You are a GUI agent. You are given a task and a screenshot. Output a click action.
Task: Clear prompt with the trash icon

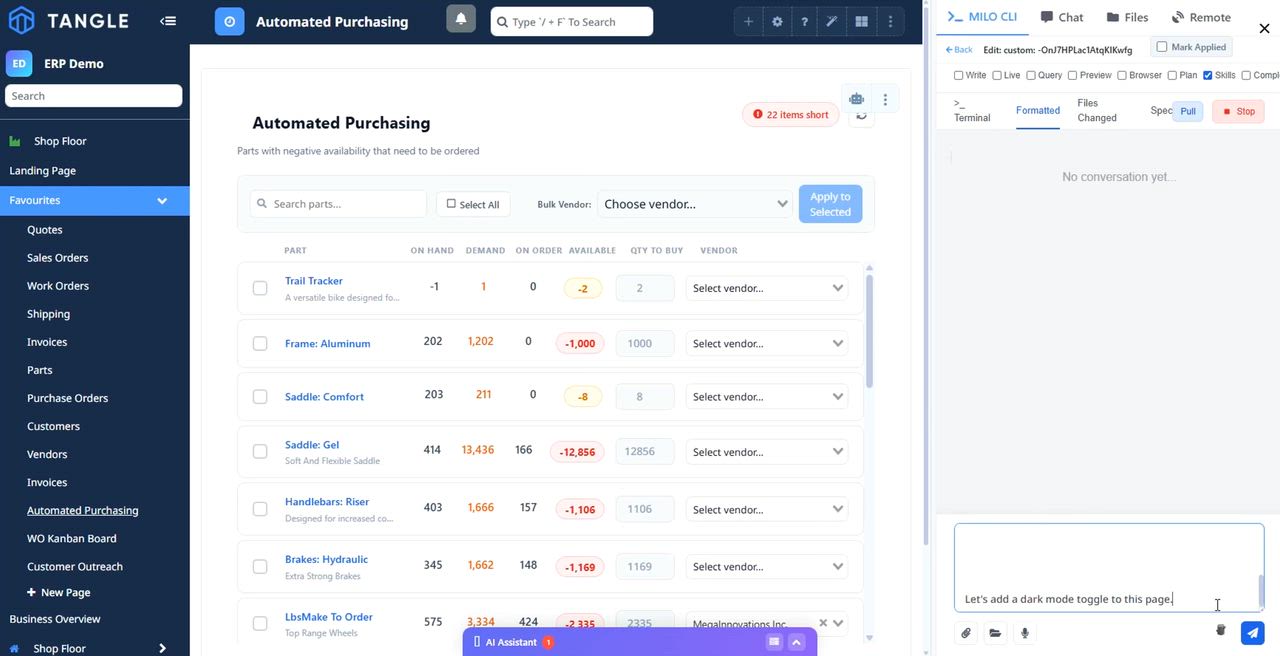[1220, 631]
